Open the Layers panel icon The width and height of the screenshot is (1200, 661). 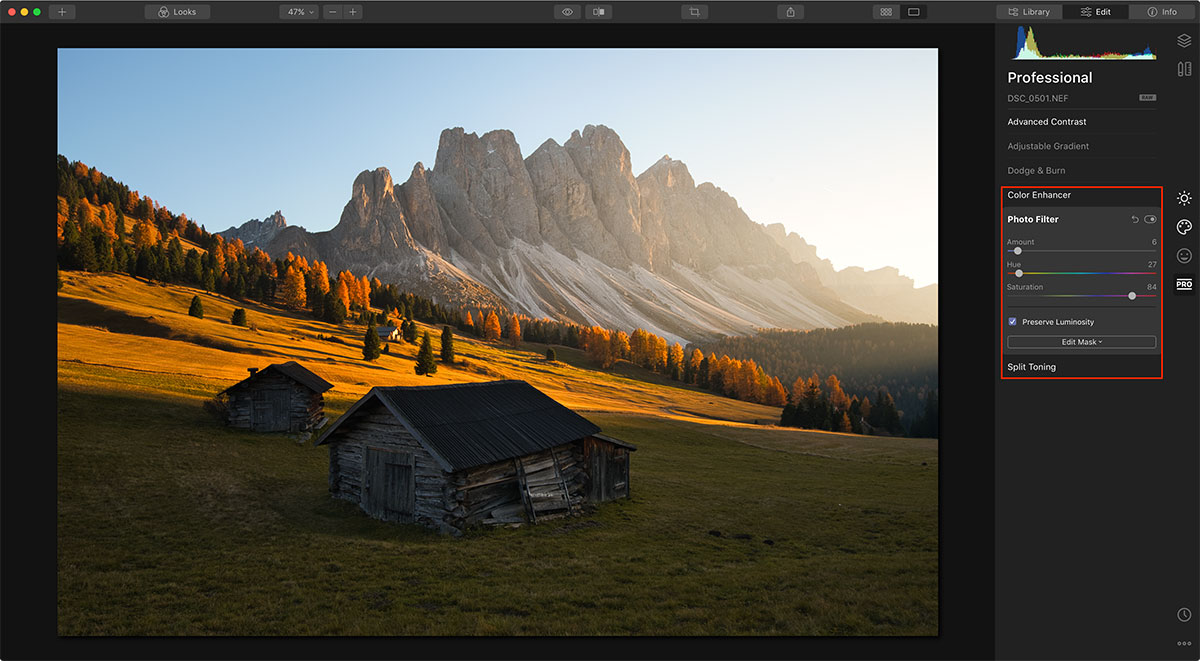point(1184,41)
